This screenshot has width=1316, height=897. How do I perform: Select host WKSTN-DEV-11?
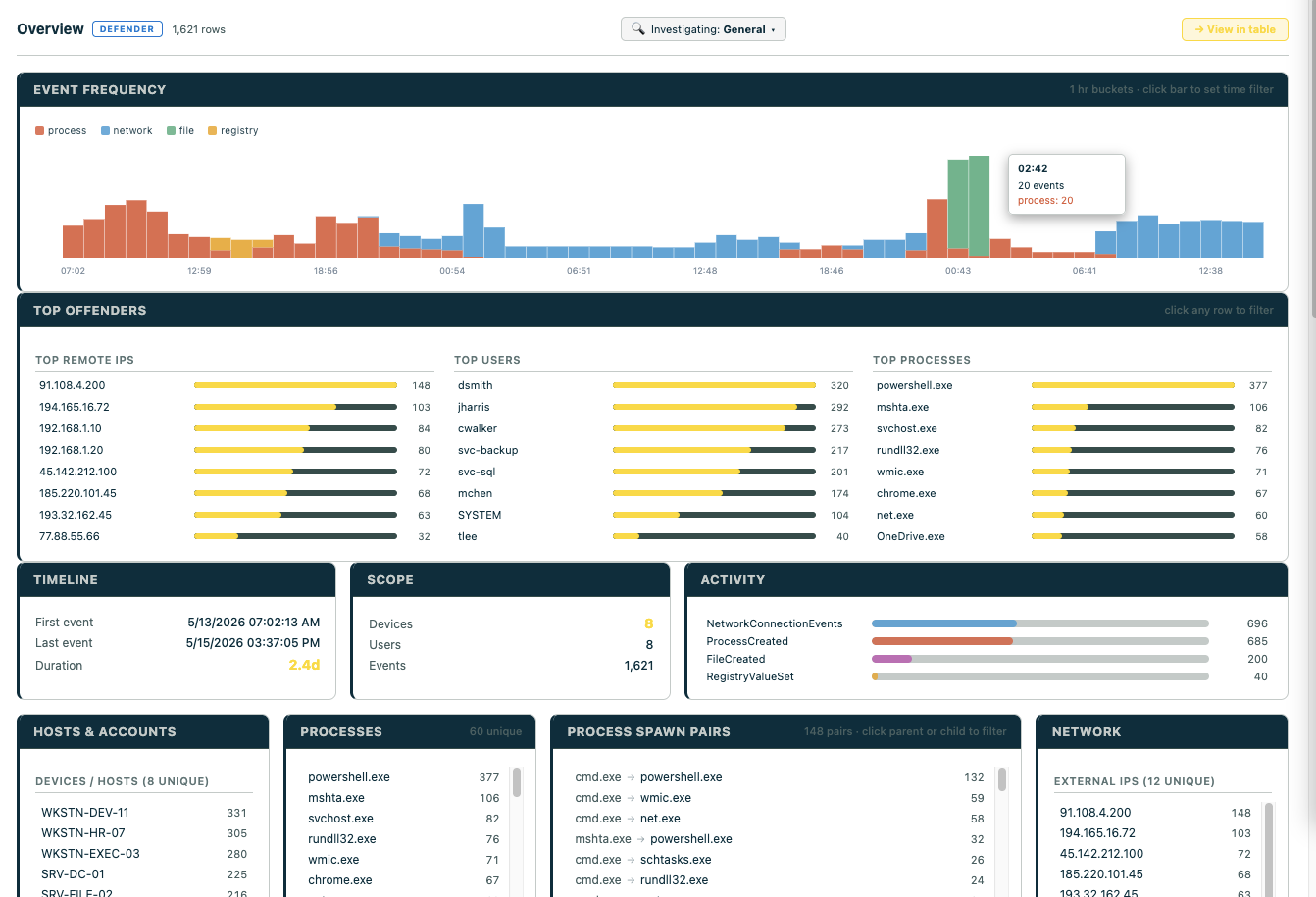(x=144, y=813)
